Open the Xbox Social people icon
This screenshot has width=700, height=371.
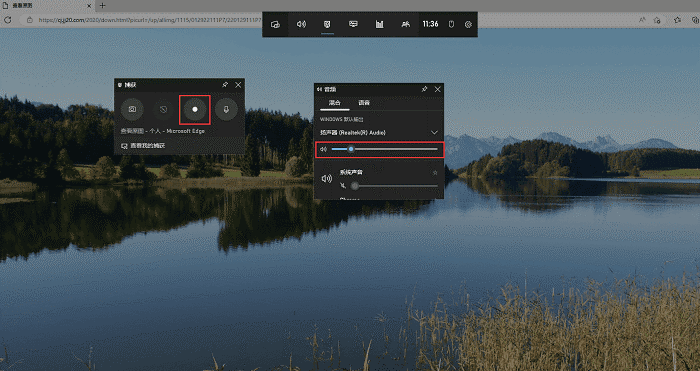(405, 25)
